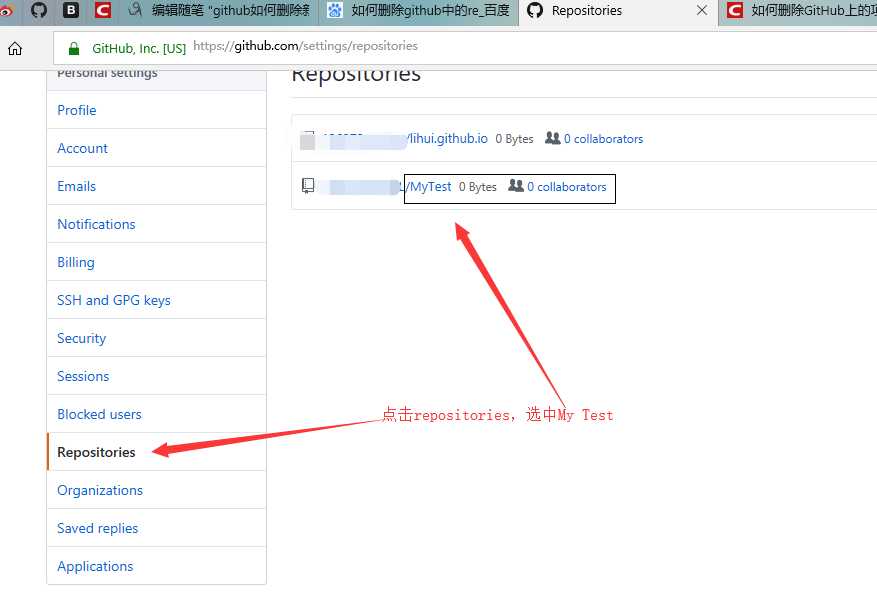
Task: Open Billing settings
Action: (157, 262)
